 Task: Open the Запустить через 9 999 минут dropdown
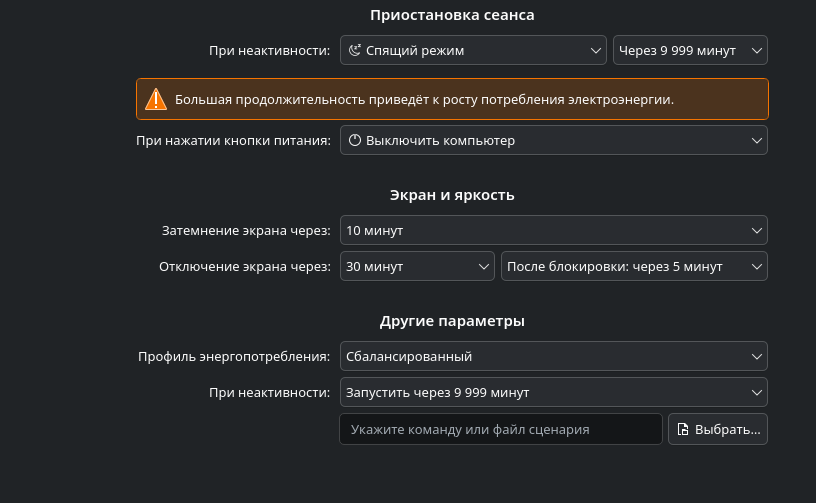click(x=553, y=392)
